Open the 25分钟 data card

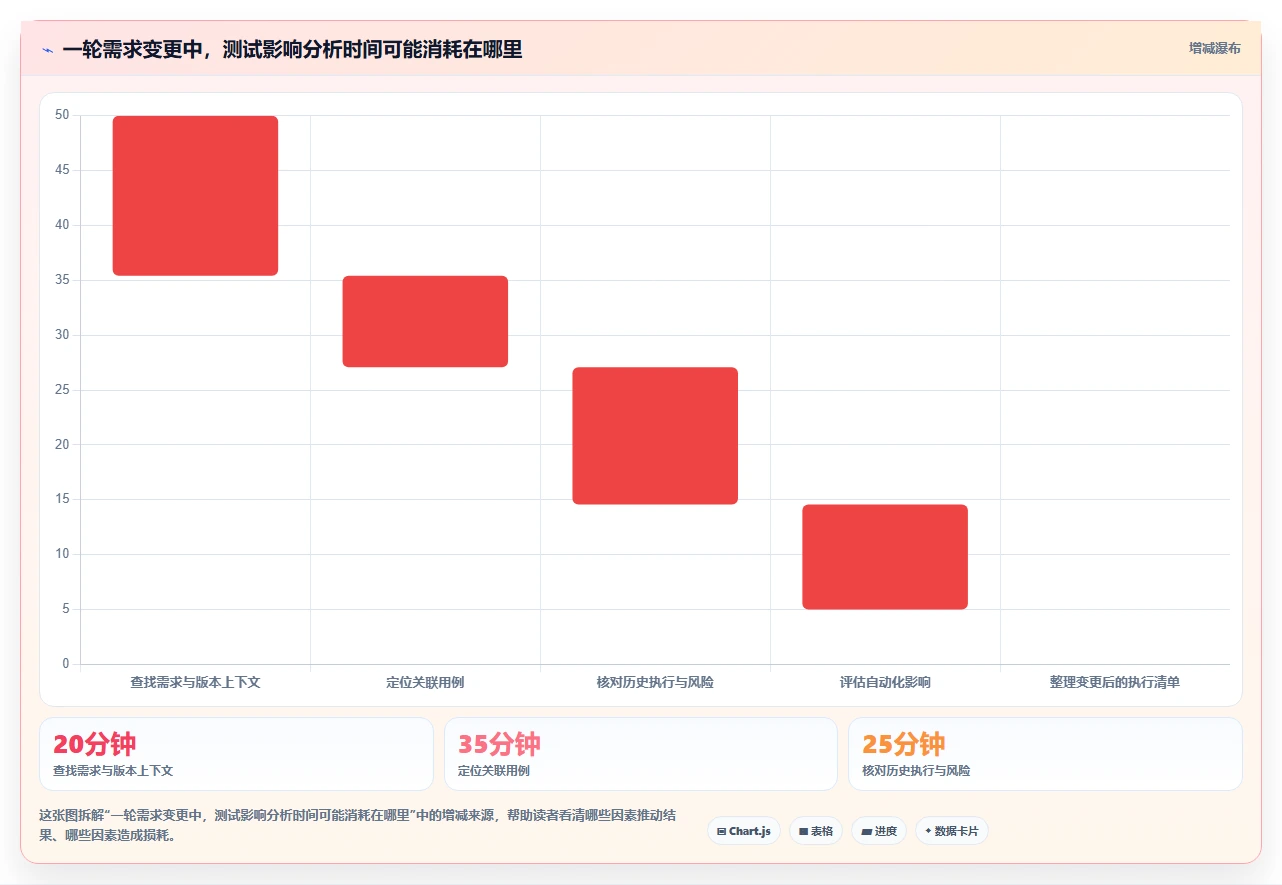[1045, 754]
